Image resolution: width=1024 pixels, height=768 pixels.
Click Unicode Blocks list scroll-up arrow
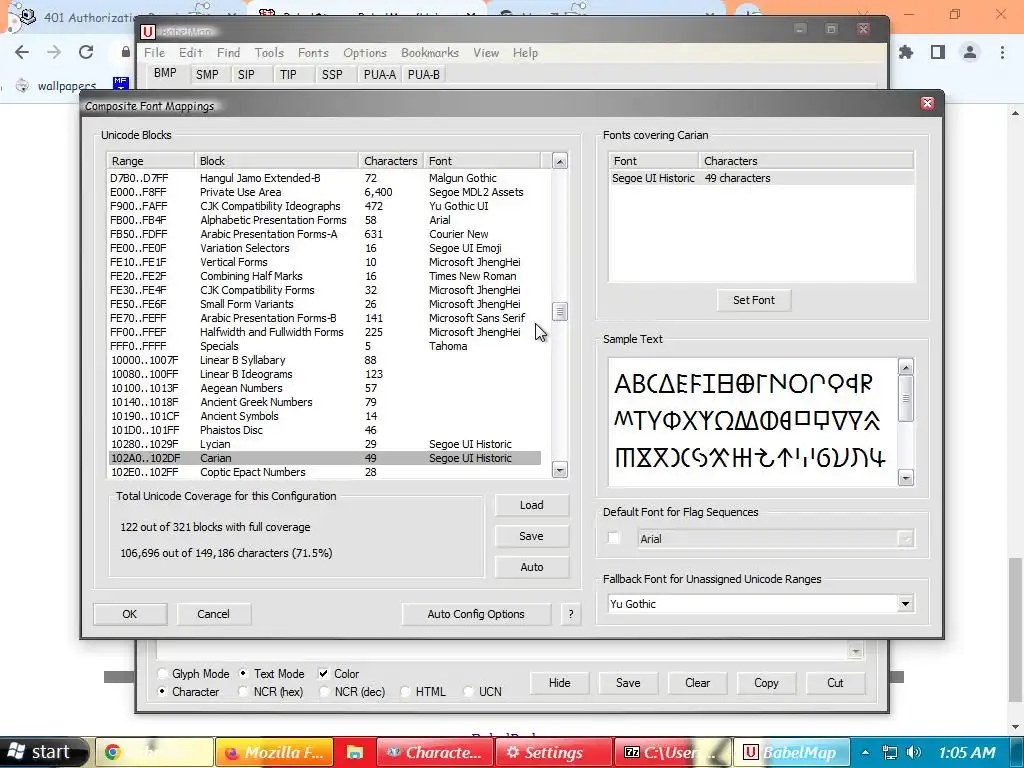tap(560, 161)
